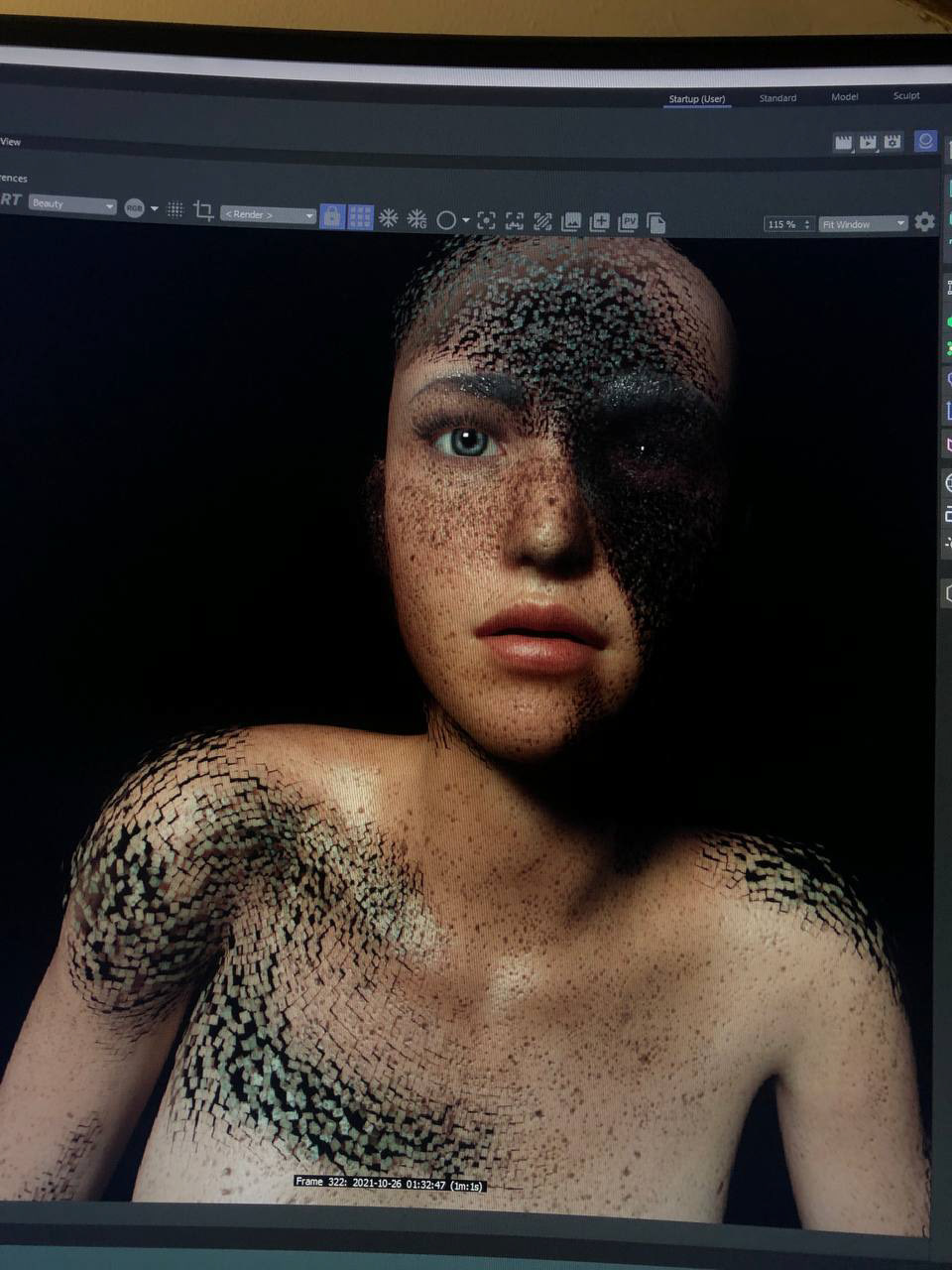Click the object pick bracket icon

(514, 221)
